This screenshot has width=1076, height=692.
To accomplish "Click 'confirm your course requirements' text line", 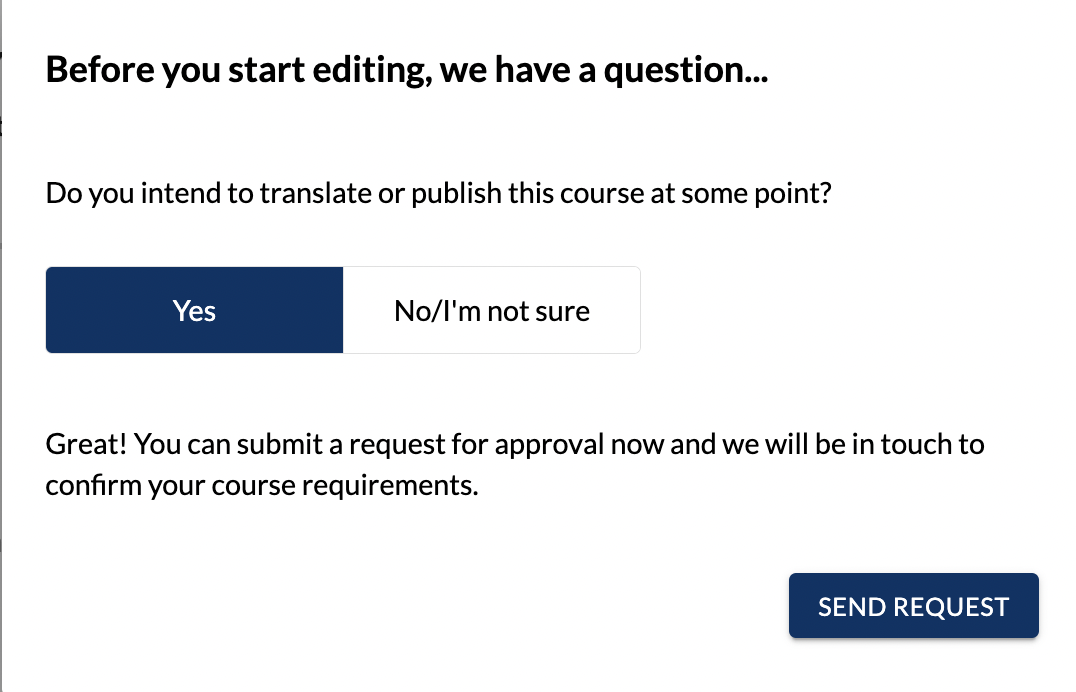I will click(262, 487).
